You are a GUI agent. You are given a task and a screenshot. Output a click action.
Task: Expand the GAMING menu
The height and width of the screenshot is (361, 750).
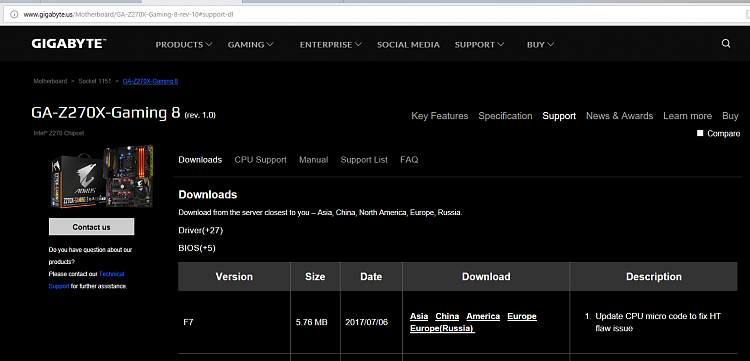pyautogui.click(x=250, y=44)
